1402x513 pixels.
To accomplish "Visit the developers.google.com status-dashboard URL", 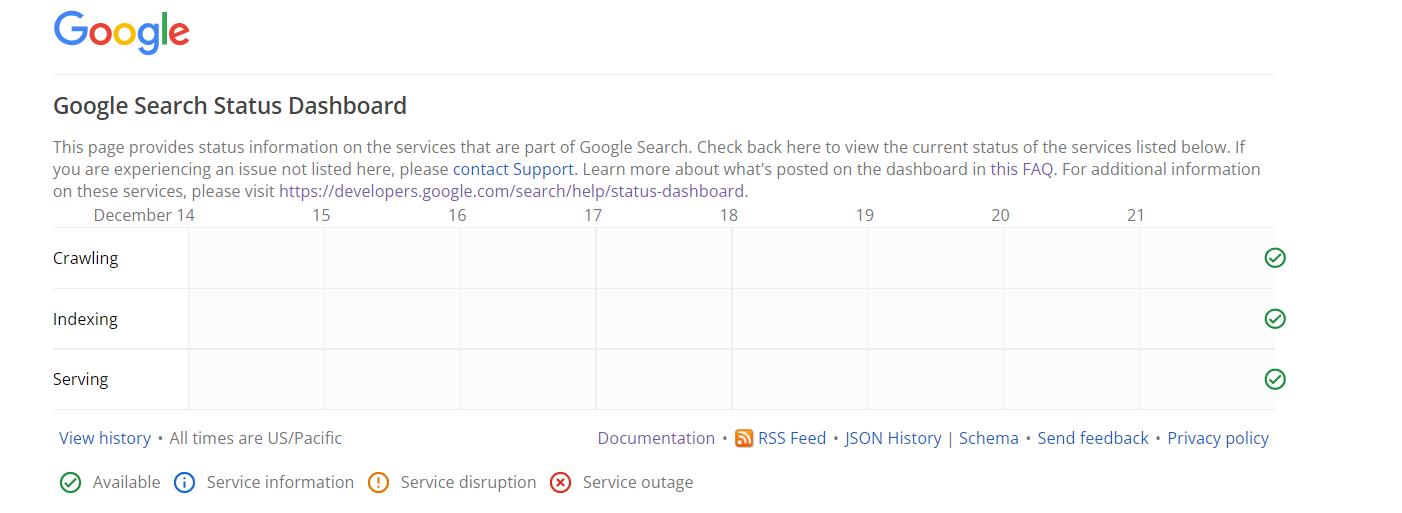I will (x=511, y=191).
